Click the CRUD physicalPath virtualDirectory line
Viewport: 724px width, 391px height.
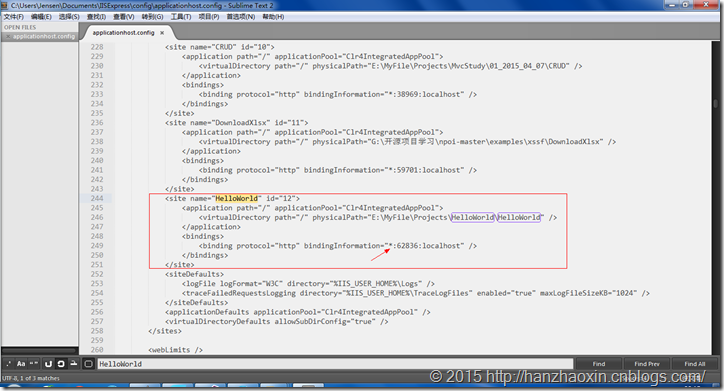pos(391,66)
